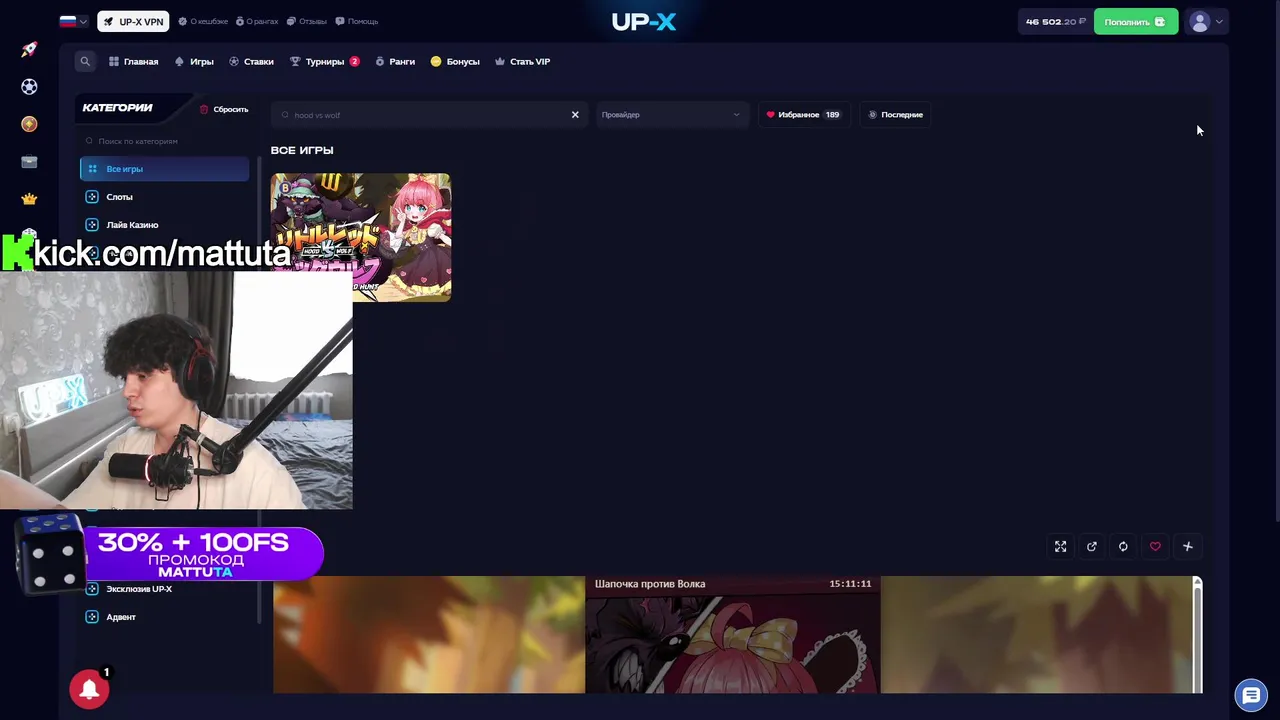The height and width of the screenshot is (720, 1280).
Task: Click the green Пополнить deposit button
Action: click(1135, 22)
